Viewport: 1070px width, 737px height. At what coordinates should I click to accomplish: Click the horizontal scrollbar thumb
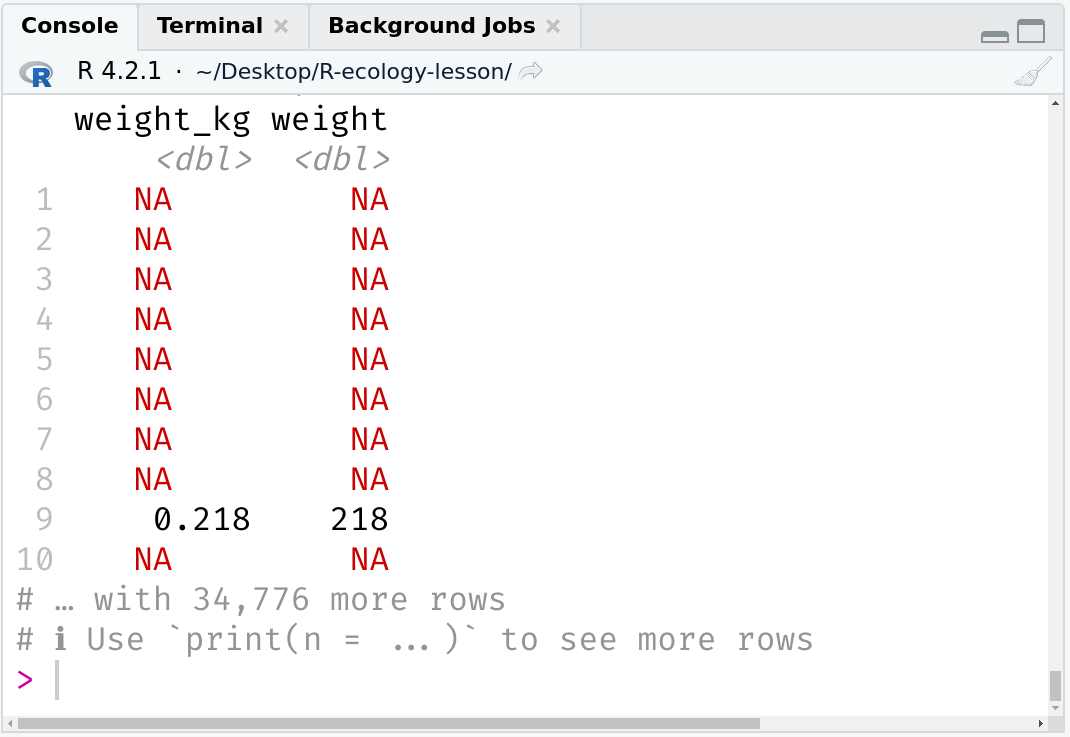click(388, 723)
